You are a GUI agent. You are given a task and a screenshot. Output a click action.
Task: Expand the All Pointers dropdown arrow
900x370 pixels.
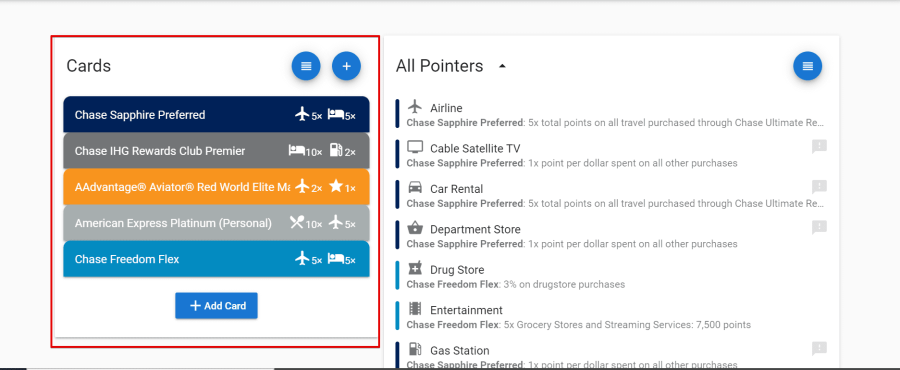[502, 66]
